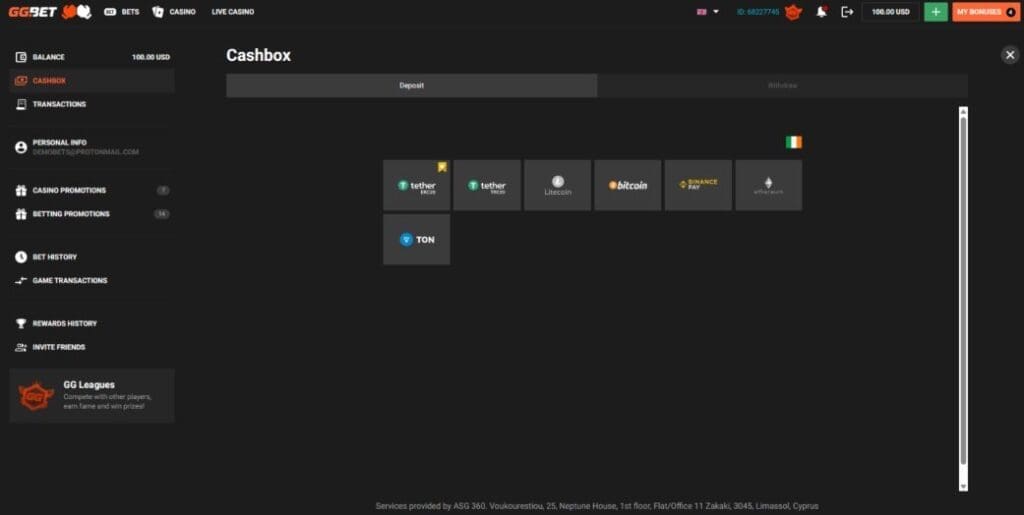Open notifications bell icon

pos(821,12)
